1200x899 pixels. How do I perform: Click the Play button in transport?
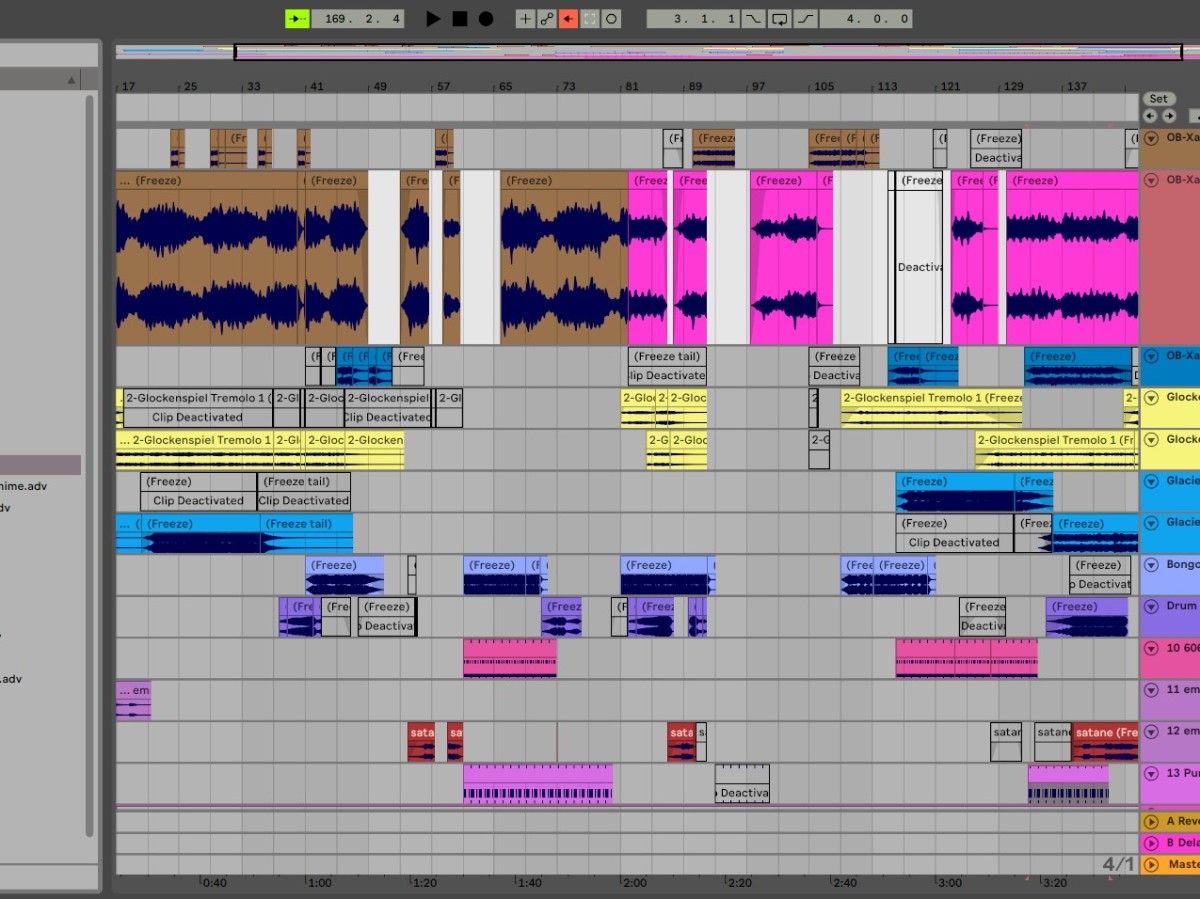tap(433, 19)
